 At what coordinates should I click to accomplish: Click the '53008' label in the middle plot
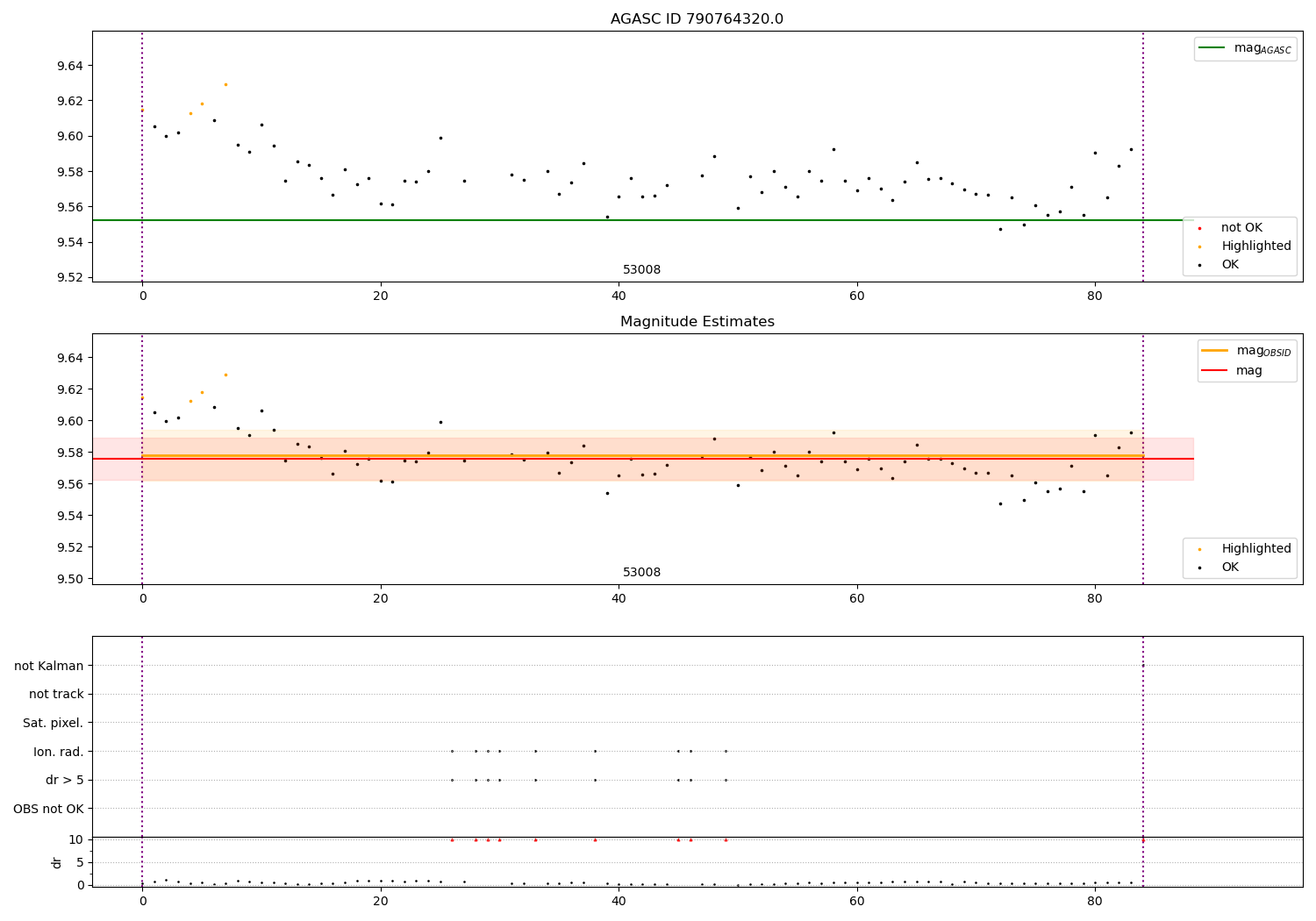coord(641,573)
